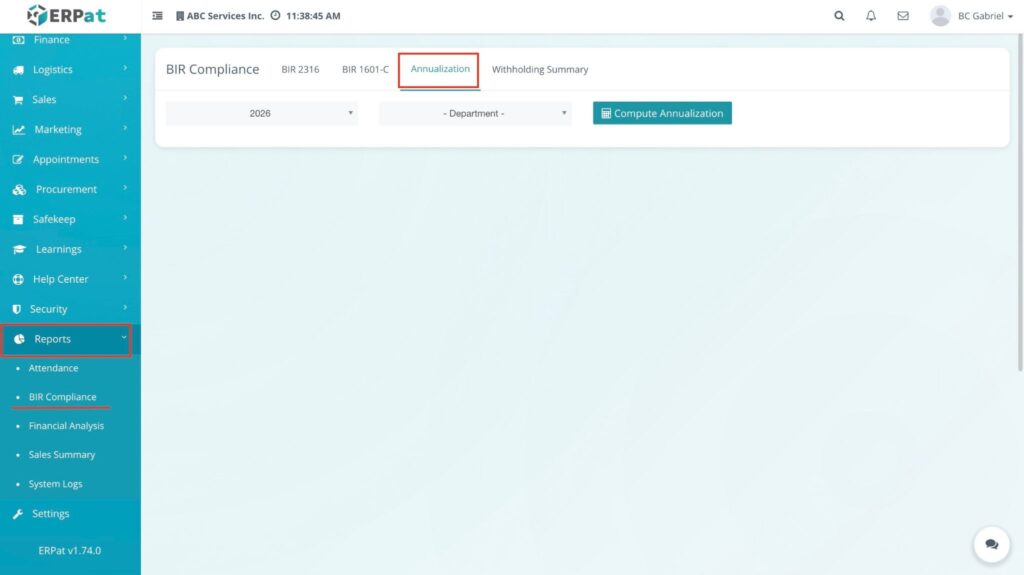
Task: Click the Security shield icon
Action: pos(16,309)
